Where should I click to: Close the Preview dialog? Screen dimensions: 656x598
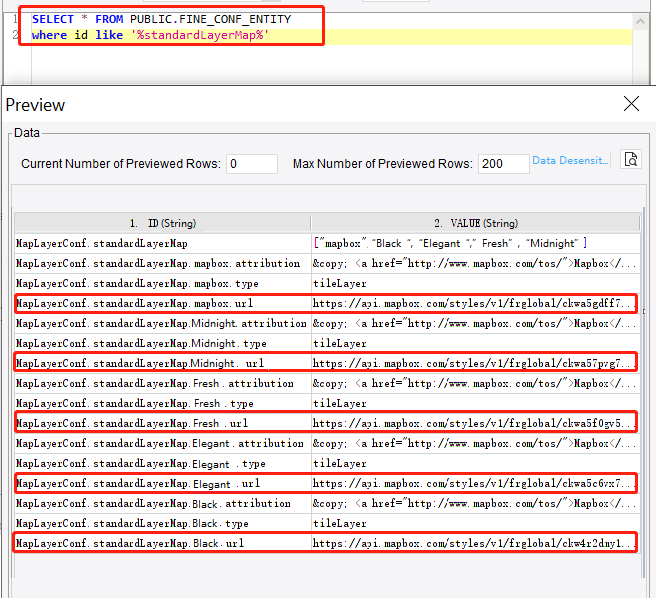(631, 104)
